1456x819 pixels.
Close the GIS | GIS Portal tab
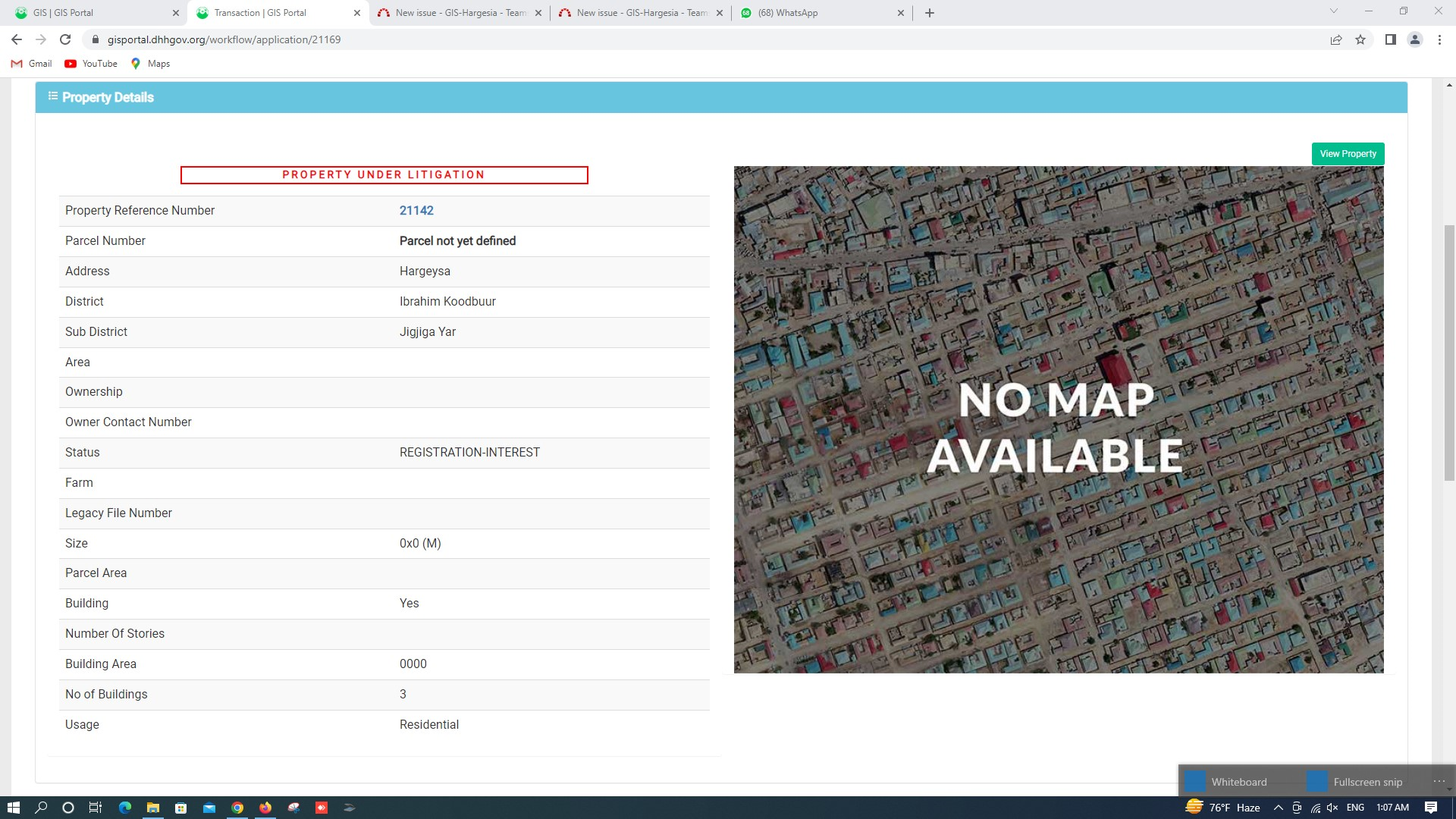click(176, 13)
